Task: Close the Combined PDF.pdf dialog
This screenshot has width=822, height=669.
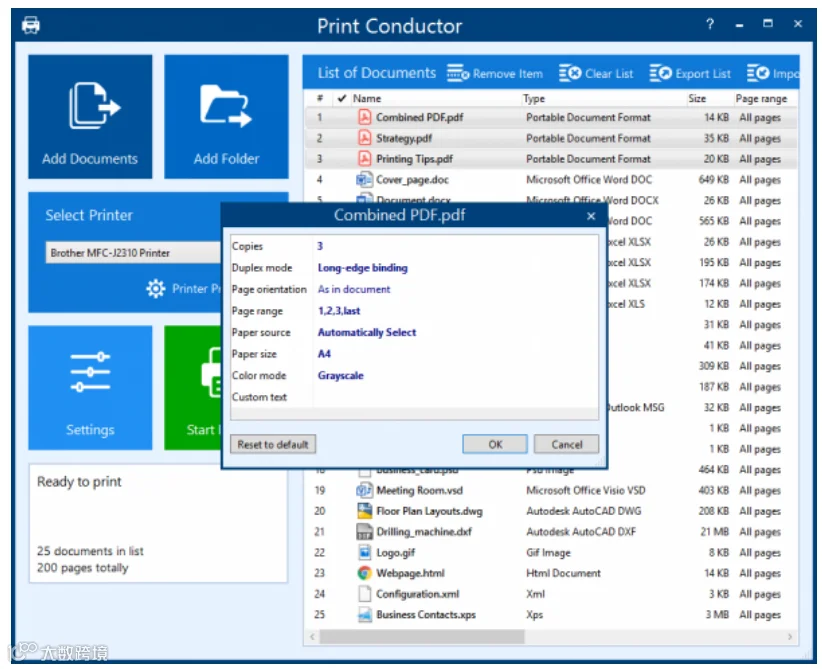Action: click(591, 216)
